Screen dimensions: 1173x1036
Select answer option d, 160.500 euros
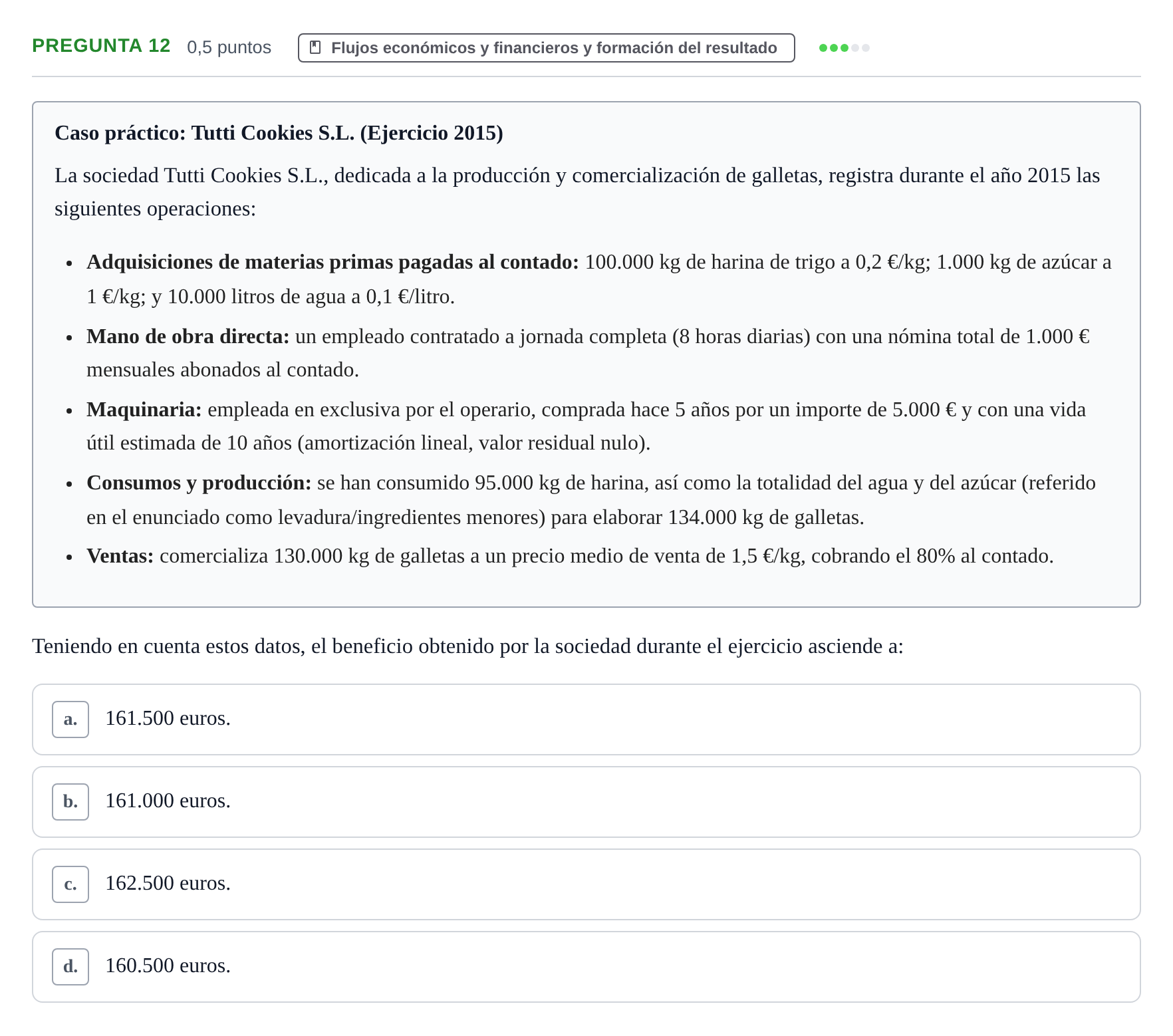click(x=586, y=967)
